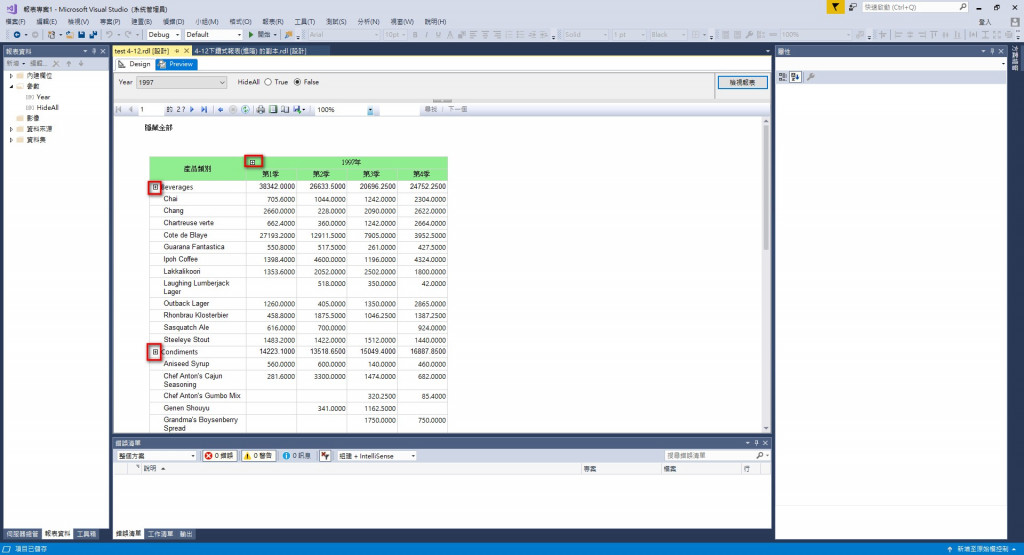This screenshot has width=1024, height=555.
Task: Select HideAll False radio button
Action: pyautogui.click(x=298, y=82)
